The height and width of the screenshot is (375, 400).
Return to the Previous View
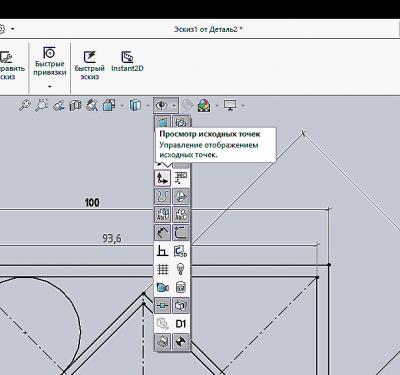point(59,106)
